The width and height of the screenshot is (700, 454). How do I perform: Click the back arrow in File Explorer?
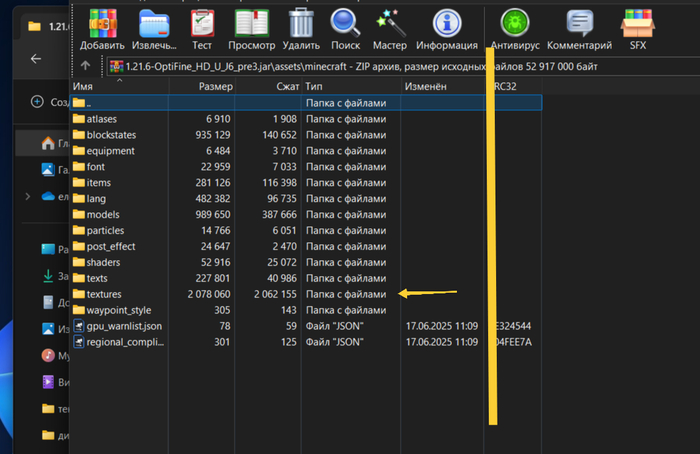[x=36, y=59]
